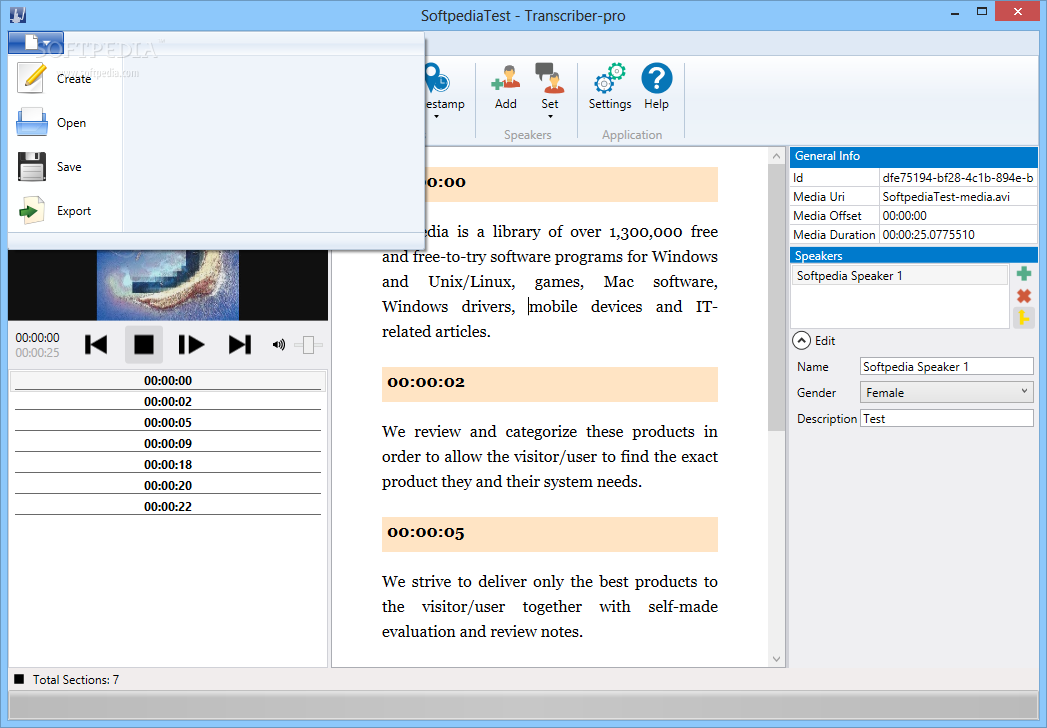1047x728 pixels.
Task: Click the Transcriber-pro title bar app icon
Action: pos(18,15)
